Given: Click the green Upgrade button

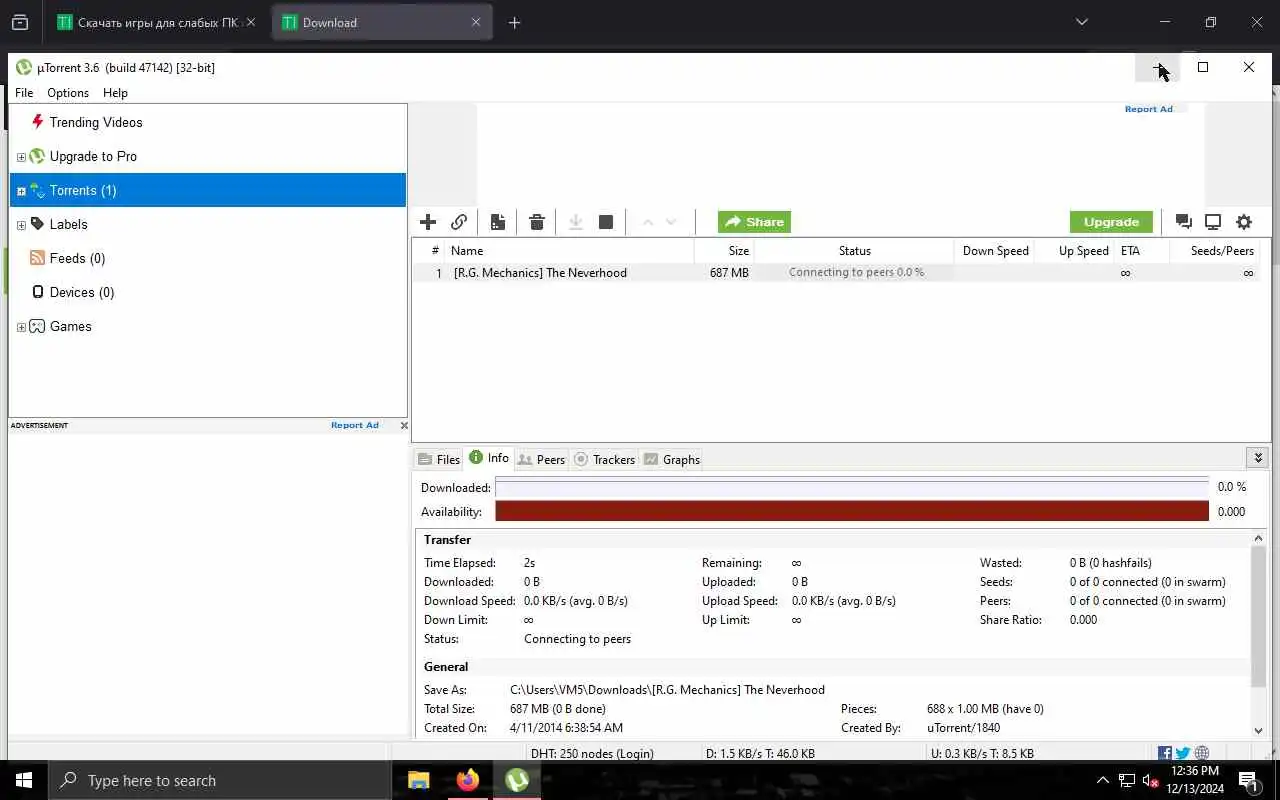Looking at the screenshot, I should (1111, 222).
